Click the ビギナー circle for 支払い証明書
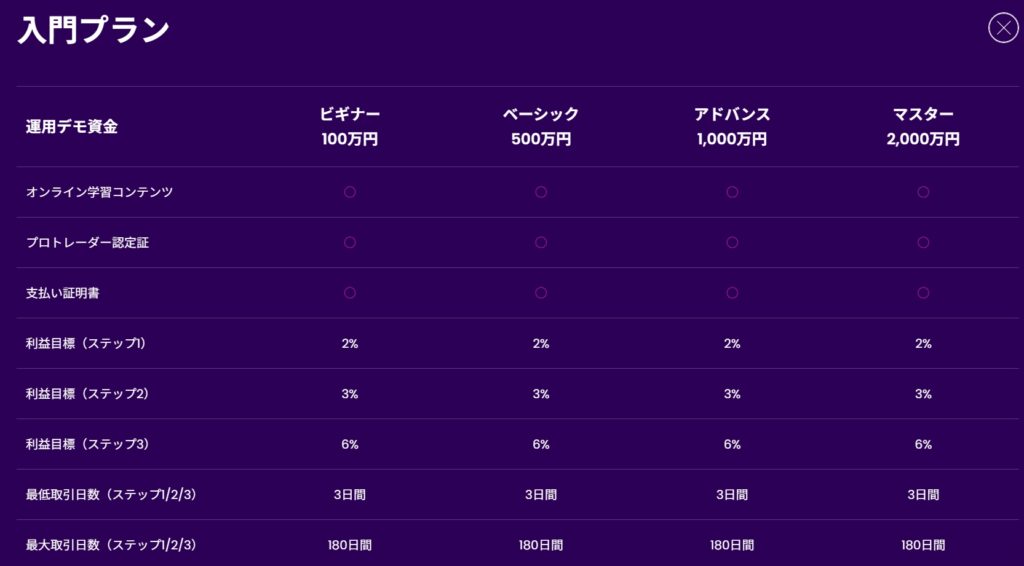The width and height of the screenshot is (1024, 566). pyautogui.click(x=350, y=293)
